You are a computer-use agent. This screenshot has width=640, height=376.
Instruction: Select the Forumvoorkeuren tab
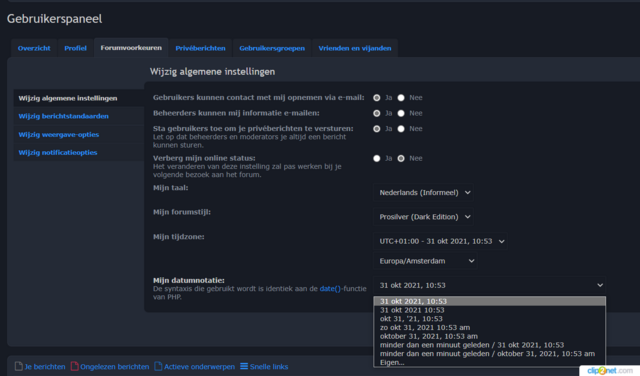(131, 48)
